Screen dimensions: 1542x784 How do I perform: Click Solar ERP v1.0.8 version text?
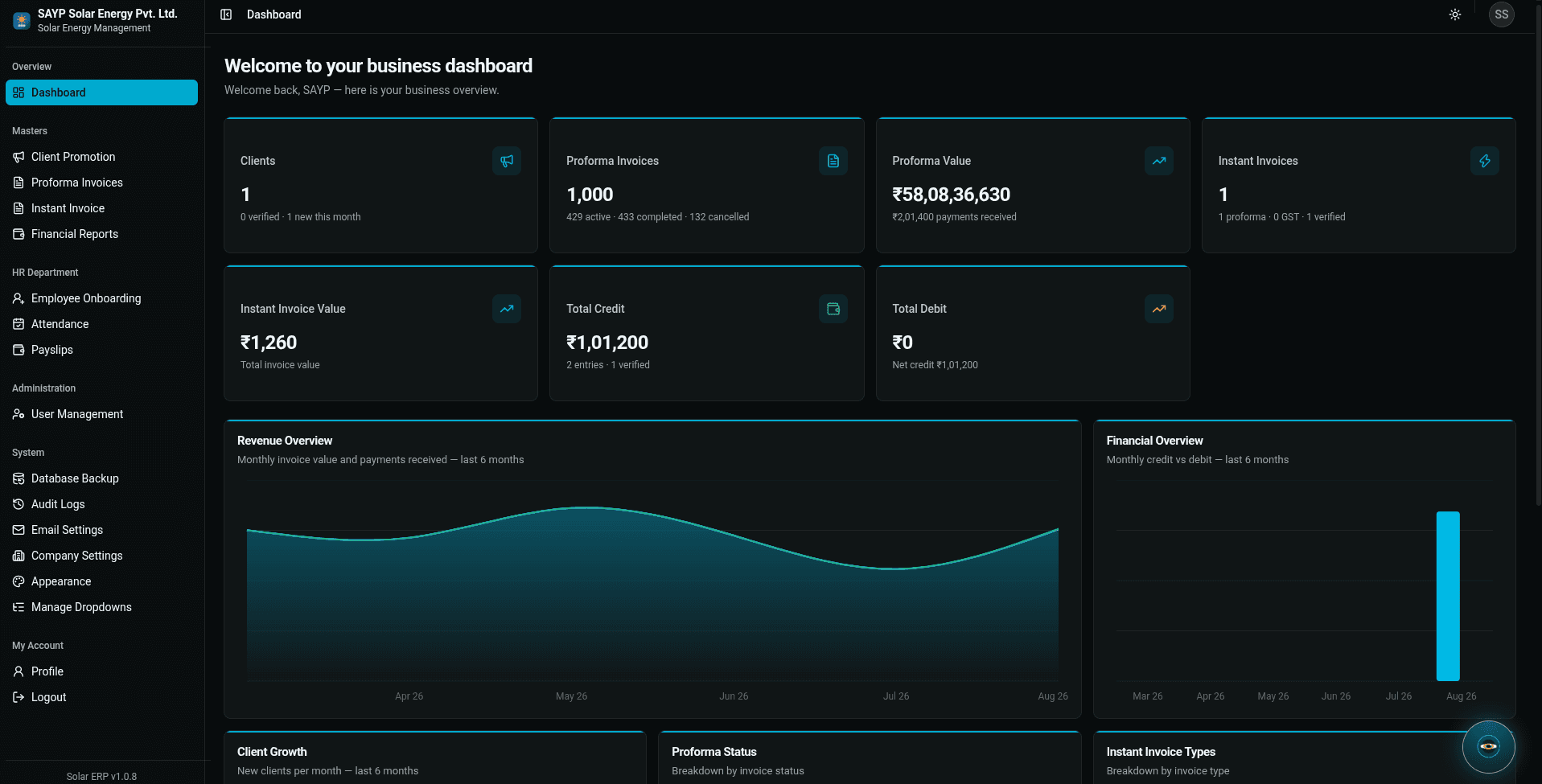[x=101, y=777]
